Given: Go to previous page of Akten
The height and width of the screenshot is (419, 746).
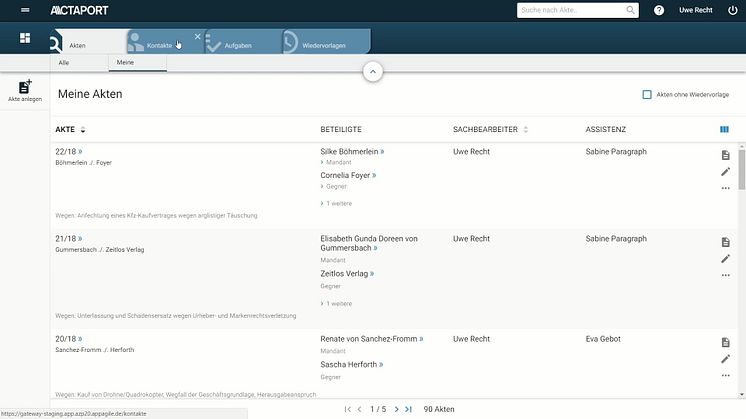Looking at the screenshot, I should 360,409.
